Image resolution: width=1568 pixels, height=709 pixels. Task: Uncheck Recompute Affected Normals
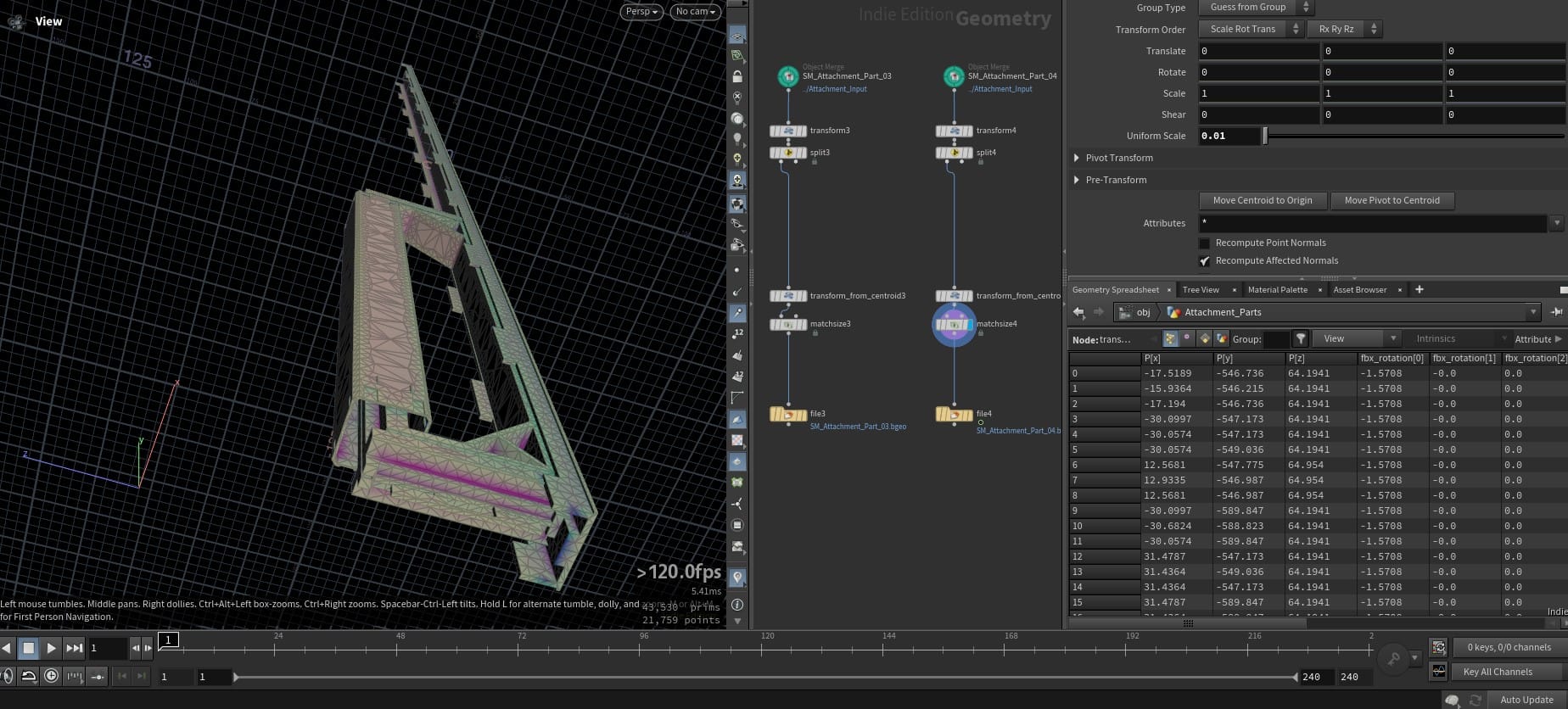1204,261
